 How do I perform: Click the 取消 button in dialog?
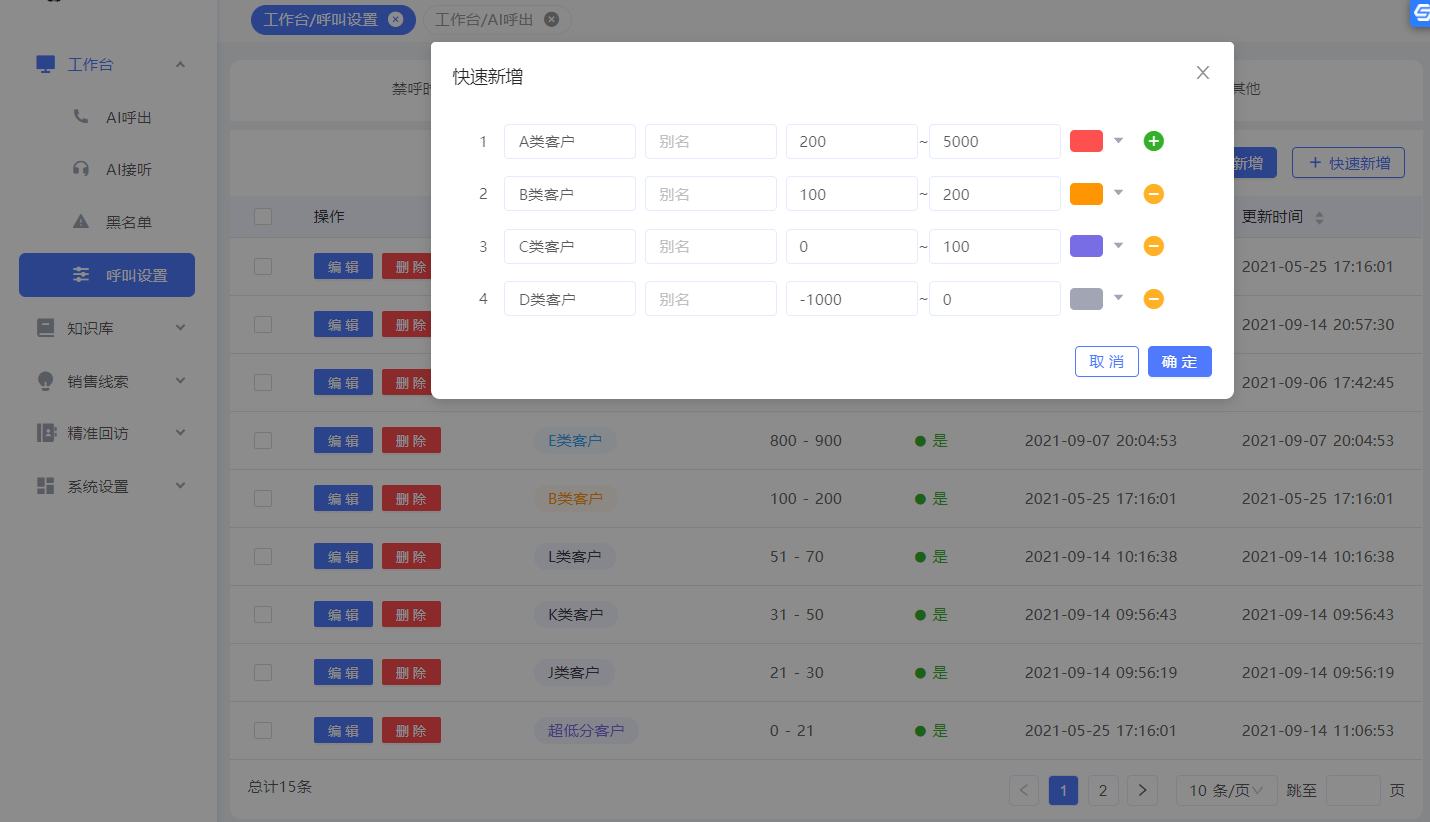coord(1106,362)
